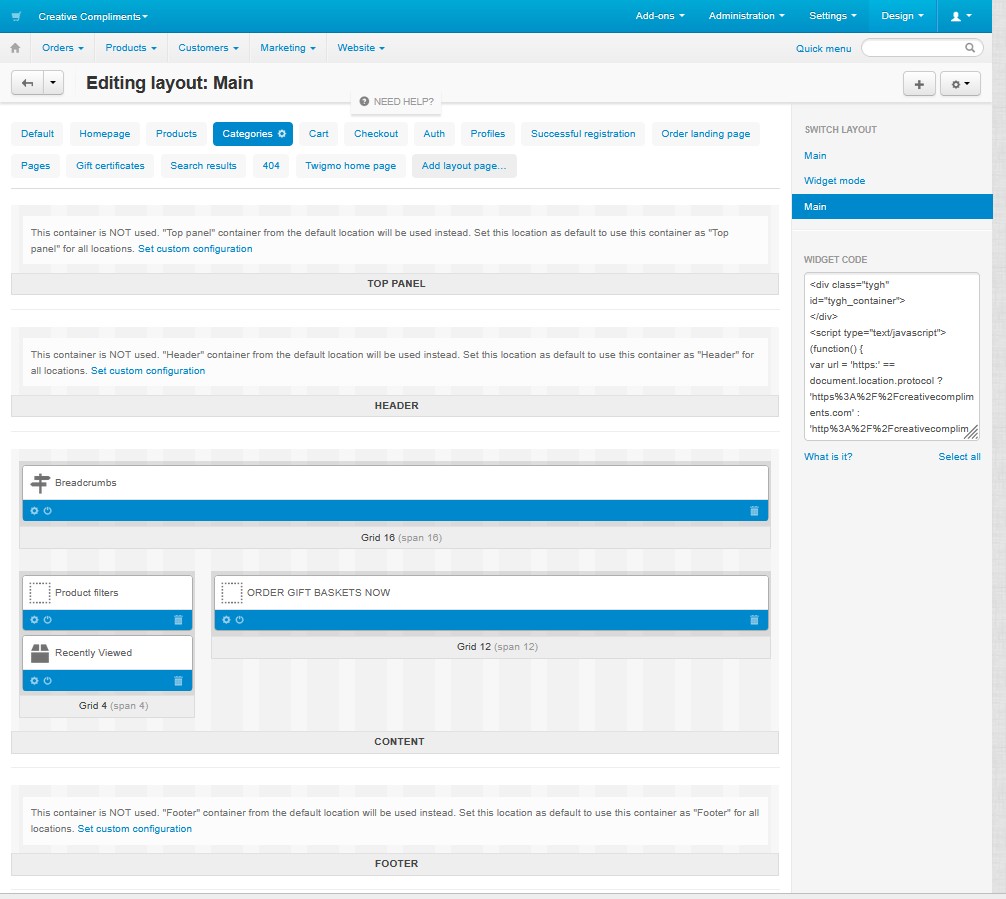Delete the Breadcrumbs block via trash icon
The width and height of the screenshot is (1006, 899).
754,511
